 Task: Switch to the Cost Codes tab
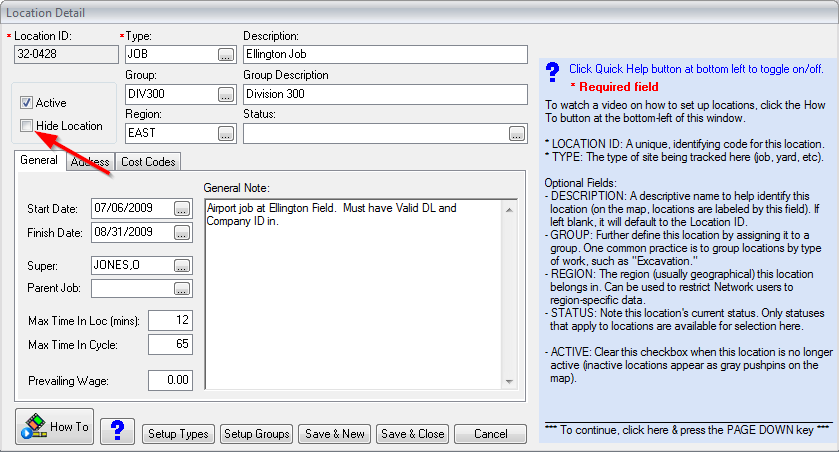pyautogui.click(x=148, y=161)
